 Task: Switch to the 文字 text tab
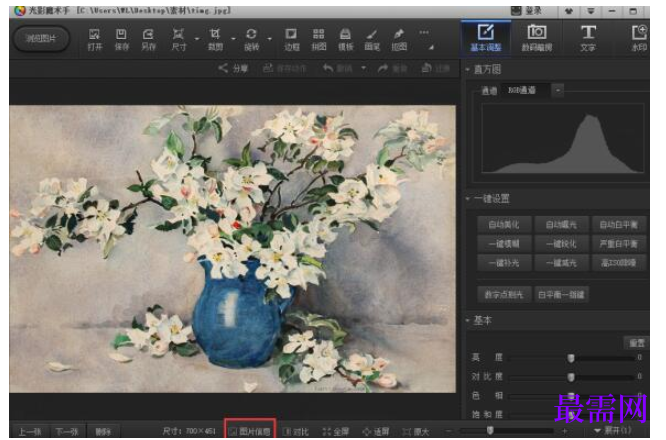point(588,38)
